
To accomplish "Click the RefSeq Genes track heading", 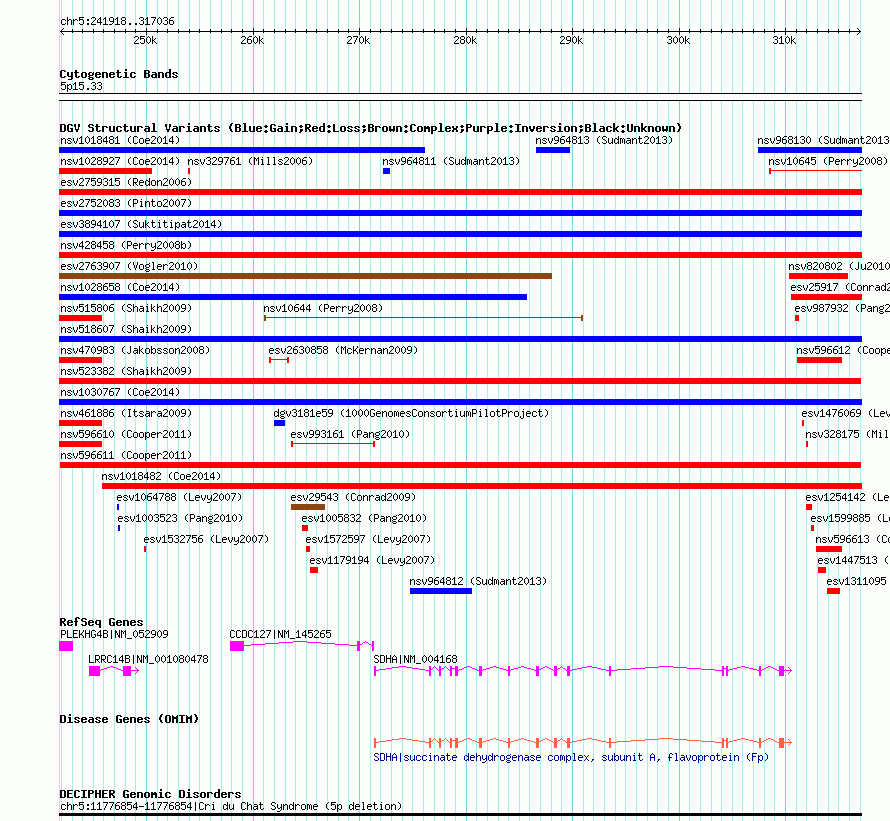I will [101, 622].
